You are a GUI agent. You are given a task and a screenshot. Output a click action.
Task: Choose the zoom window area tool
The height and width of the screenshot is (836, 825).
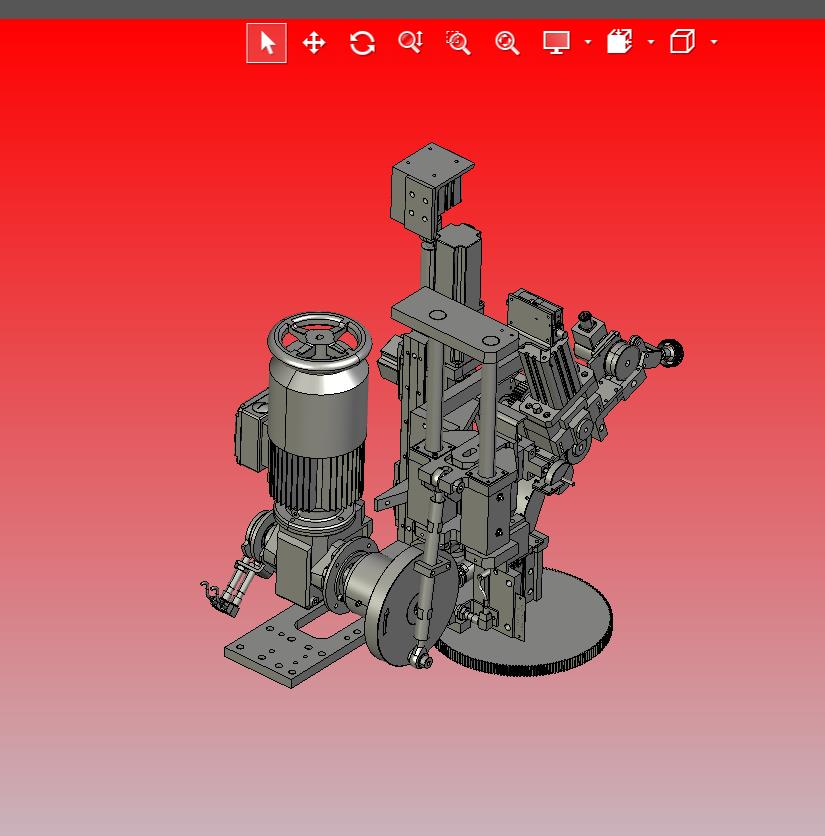coord(458,43)
